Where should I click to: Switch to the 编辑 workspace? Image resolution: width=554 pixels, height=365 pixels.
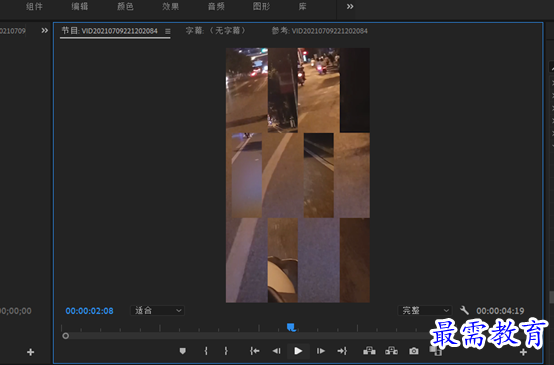tap(79, 6)
